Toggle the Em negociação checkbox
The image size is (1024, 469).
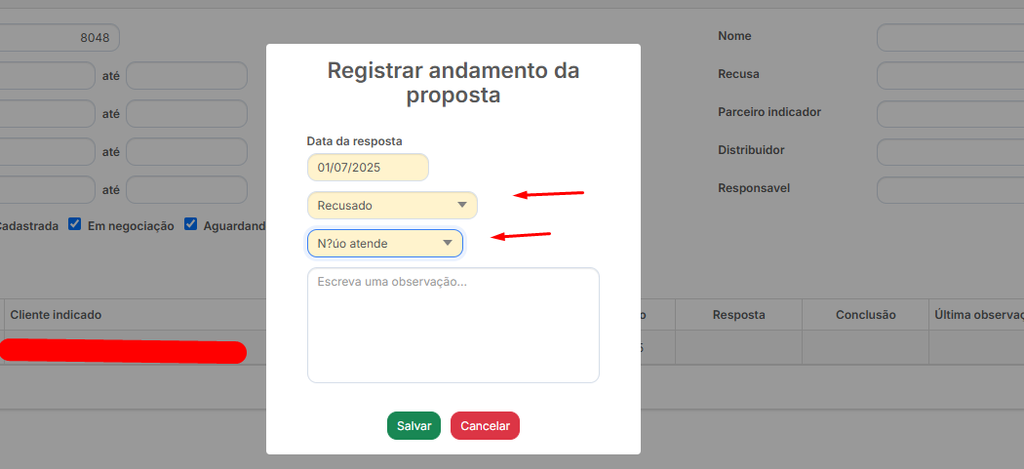75,225
